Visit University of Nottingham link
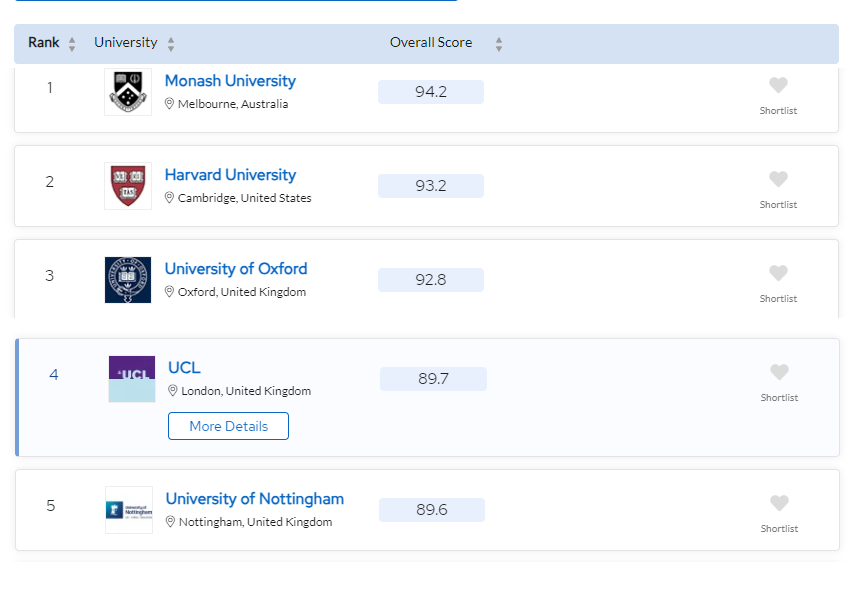The height and width of the screenshot is (598, 853). pos(255,499)
